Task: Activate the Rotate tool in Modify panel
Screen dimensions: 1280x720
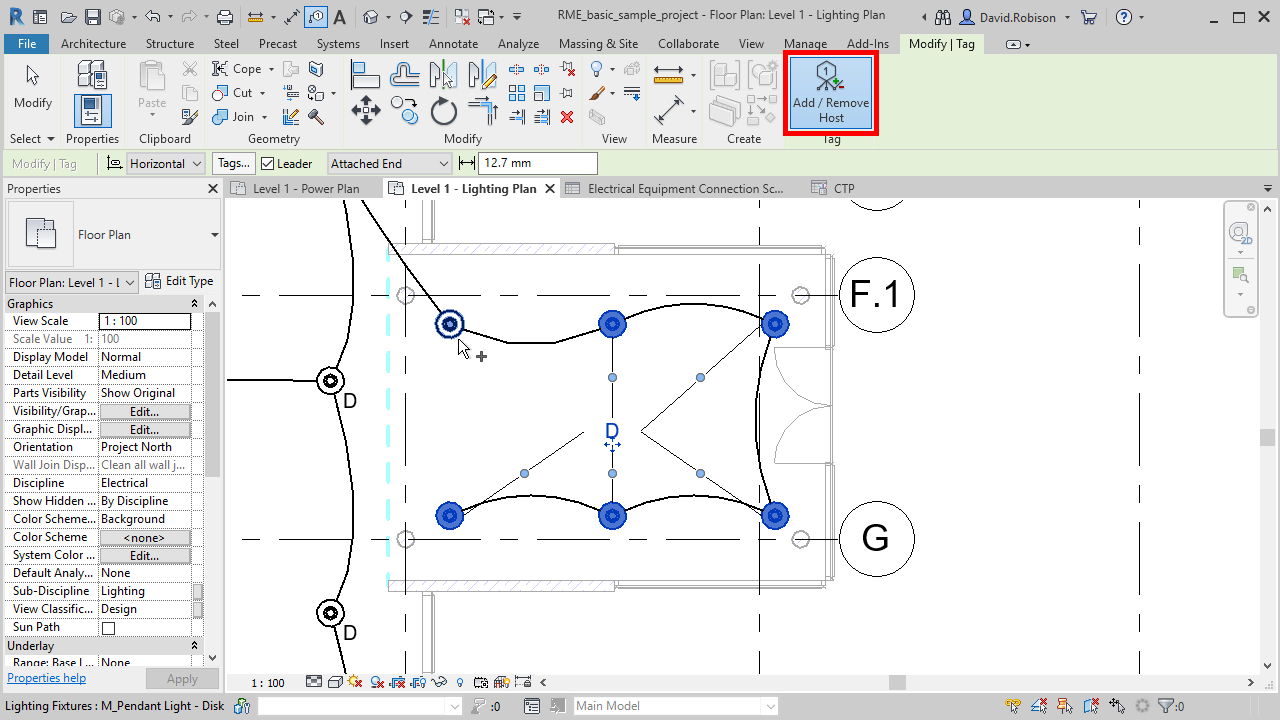Action: tap(443, 112)
